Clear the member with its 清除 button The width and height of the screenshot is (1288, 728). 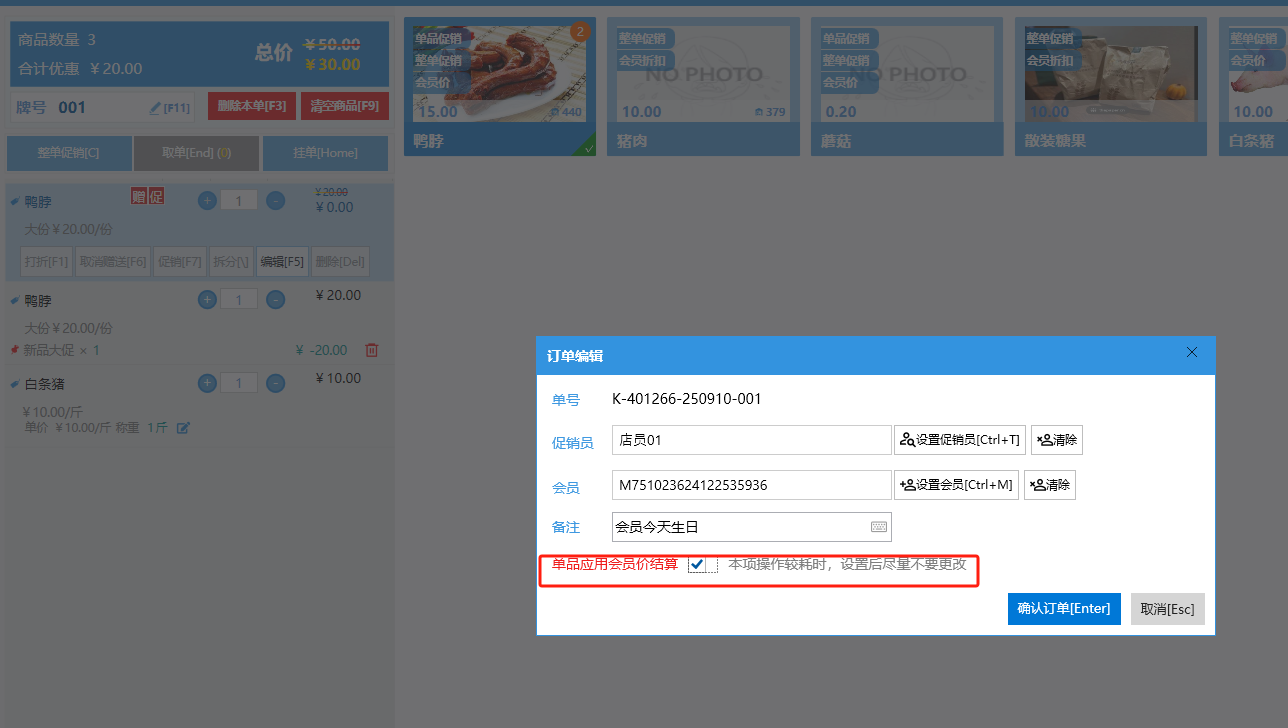click(x=1049, y=485)
